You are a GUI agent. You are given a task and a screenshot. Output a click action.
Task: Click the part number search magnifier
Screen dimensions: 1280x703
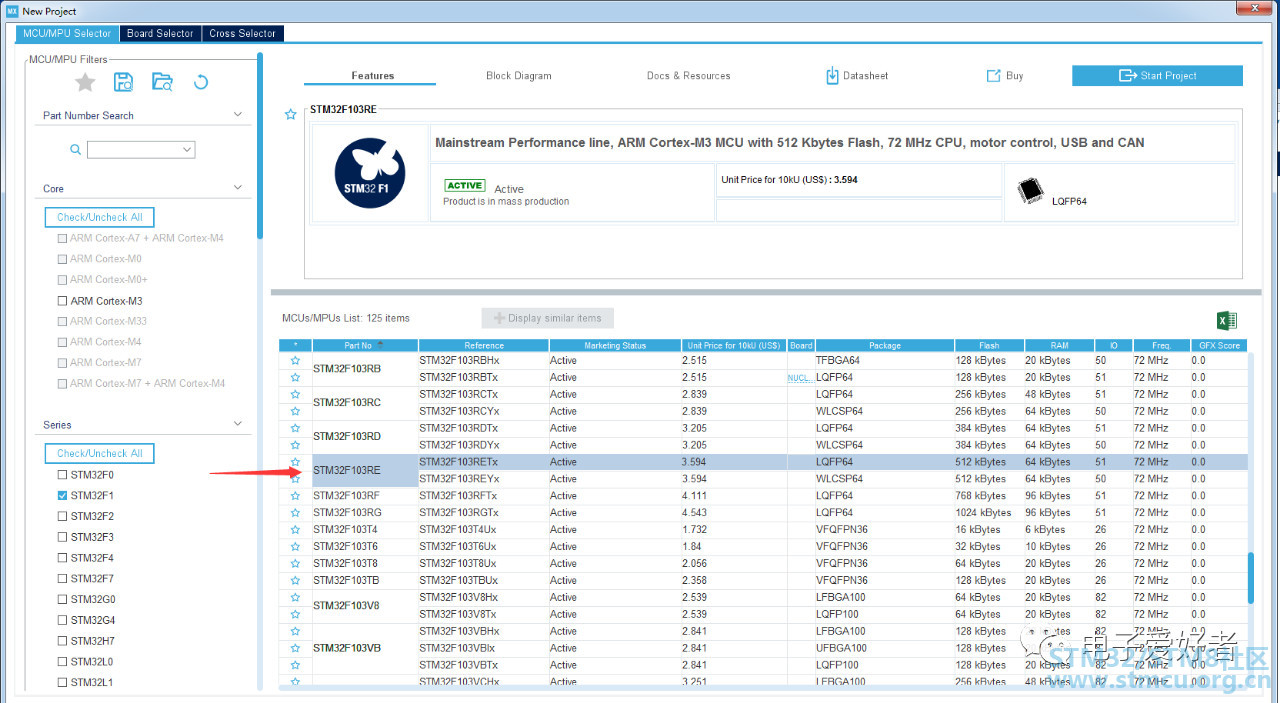(x=75, y=150)
